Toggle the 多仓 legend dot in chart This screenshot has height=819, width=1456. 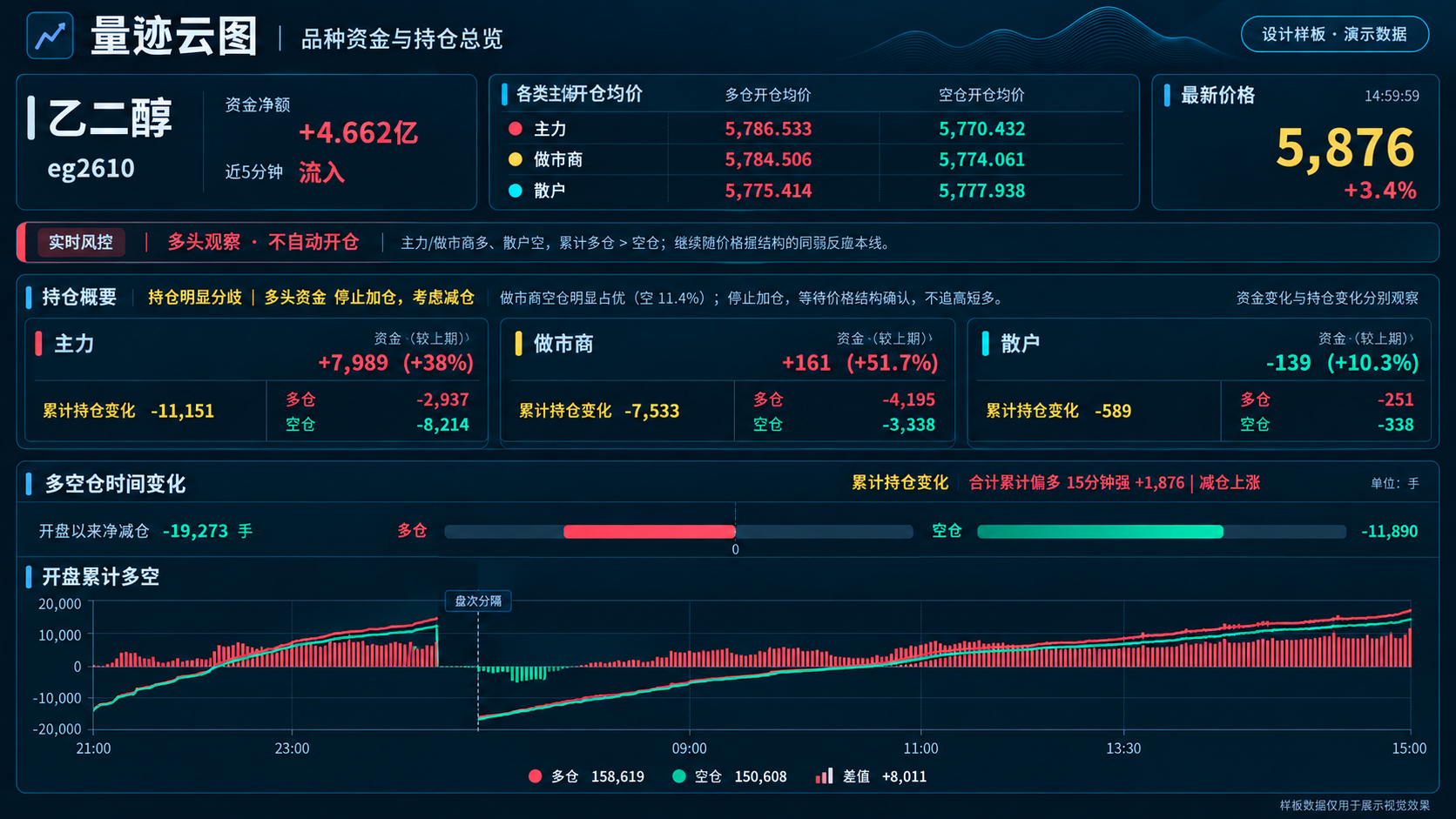coord(535,776)
